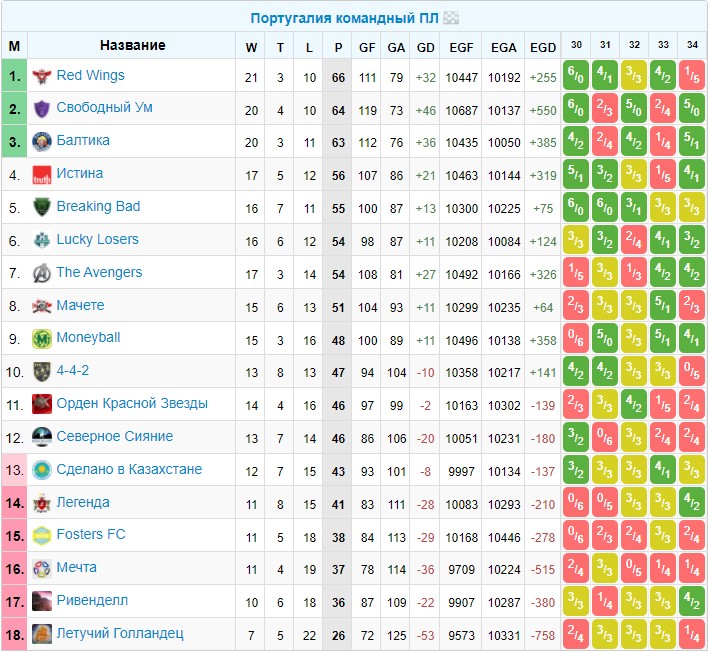
Task: Open the Орден Красной Звезды team page
Action: click(132, 404)
